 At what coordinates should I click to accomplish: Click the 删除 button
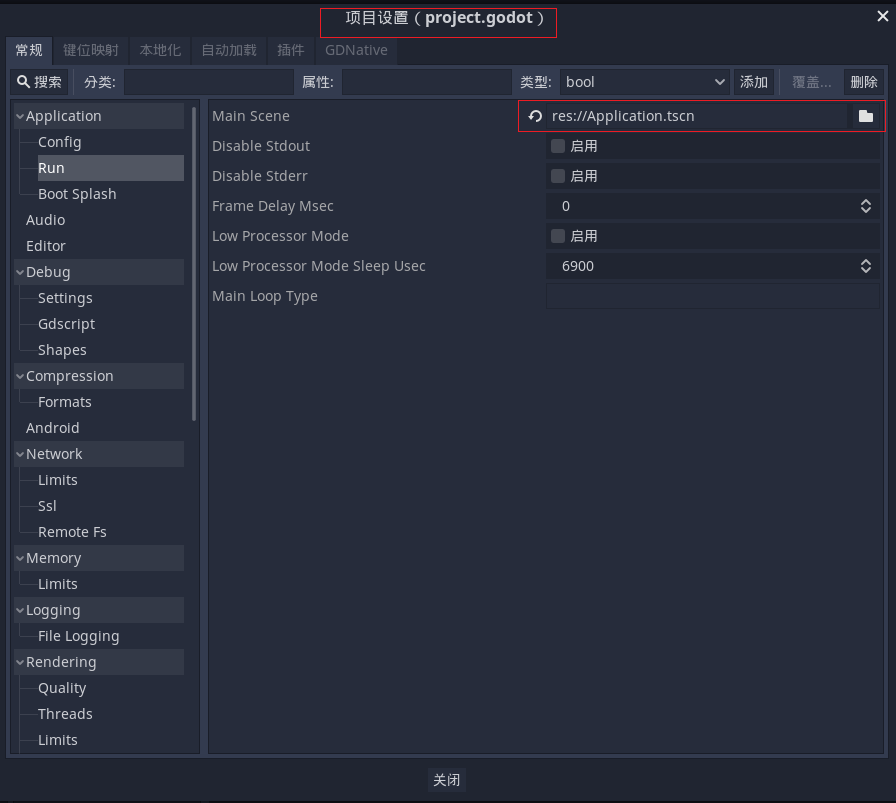point(863,82)
